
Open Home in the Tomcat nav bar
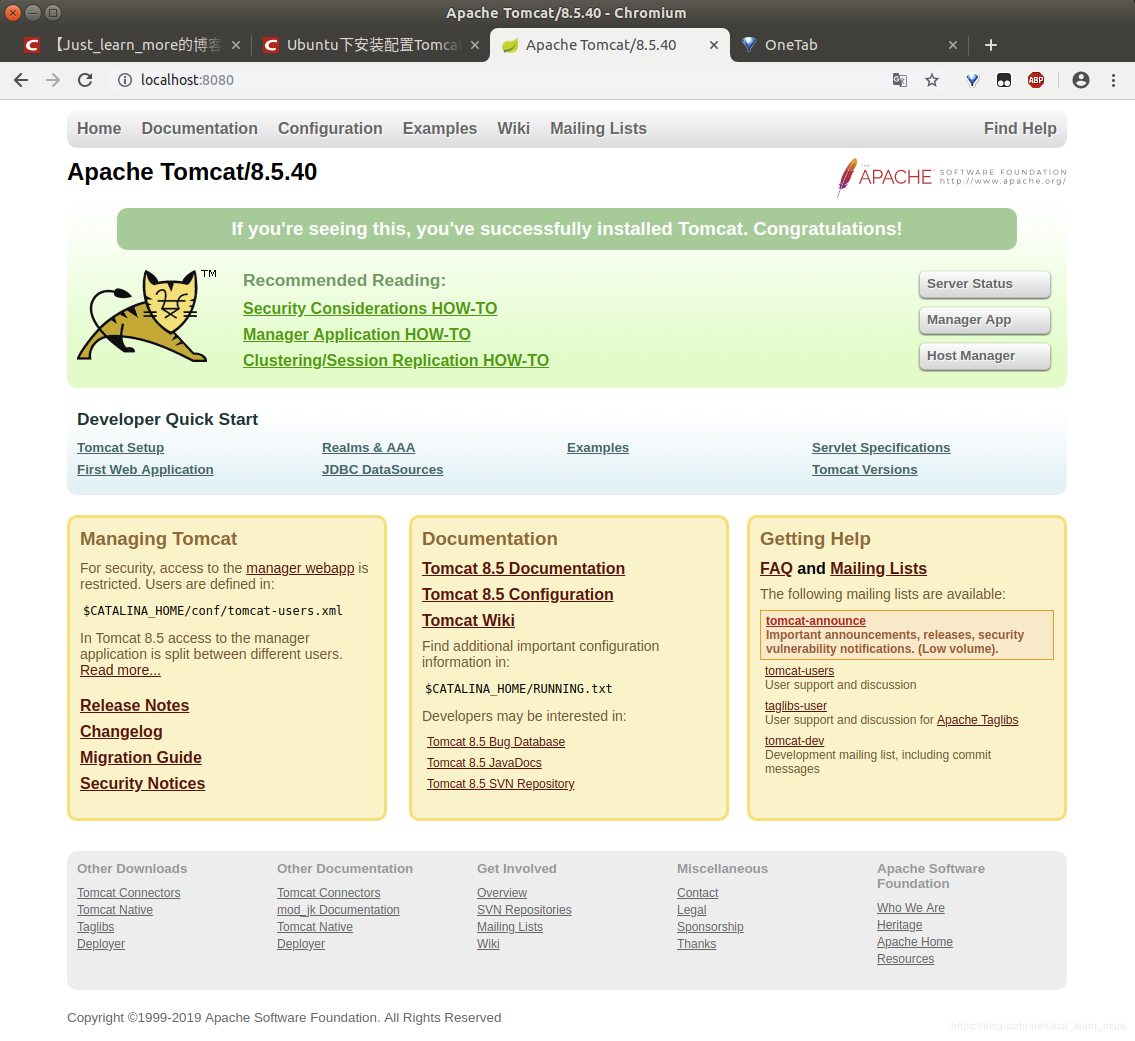pyautogui.click(x=99, y=128)
